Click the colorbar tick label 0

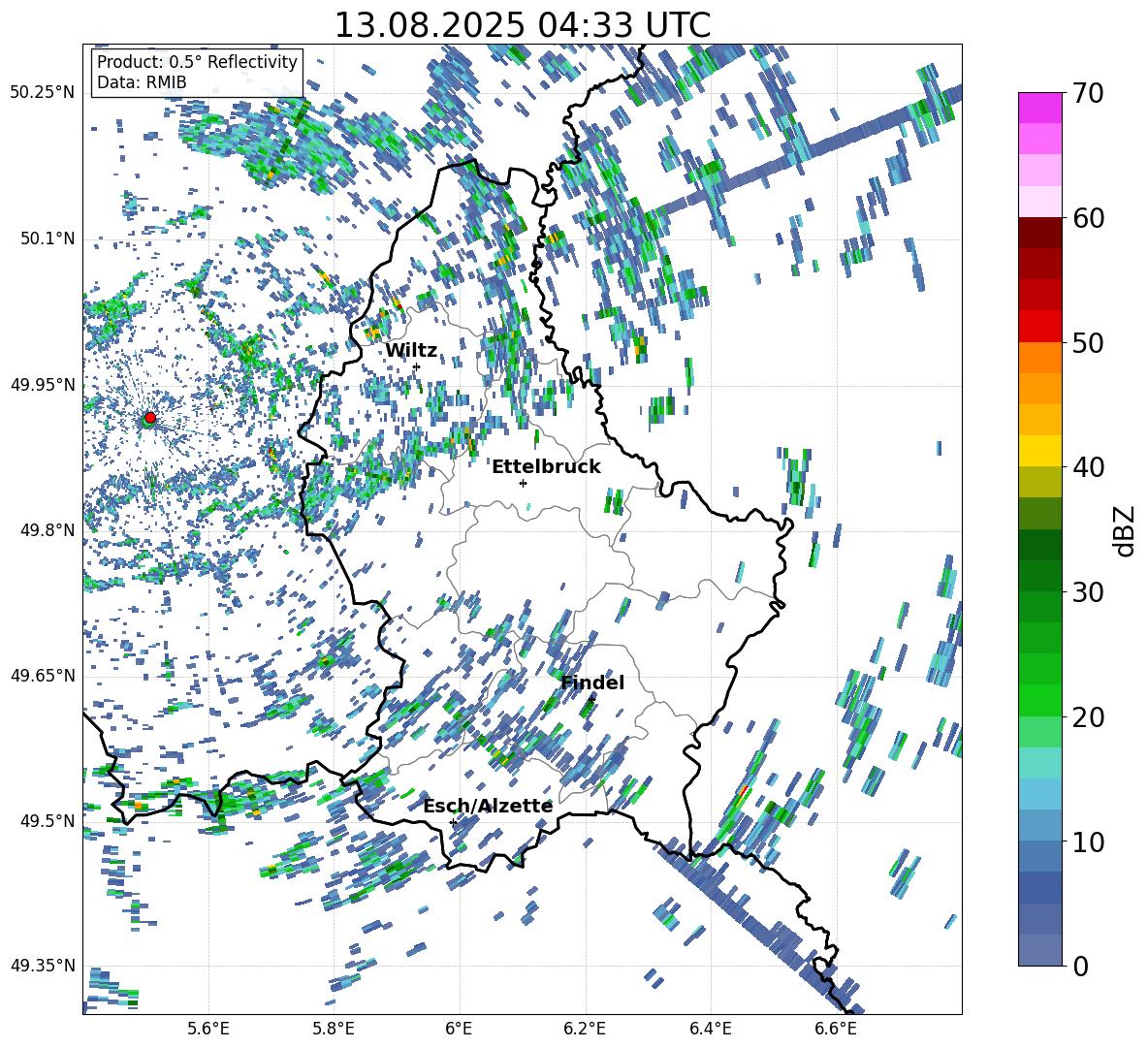click(1080, 966)
